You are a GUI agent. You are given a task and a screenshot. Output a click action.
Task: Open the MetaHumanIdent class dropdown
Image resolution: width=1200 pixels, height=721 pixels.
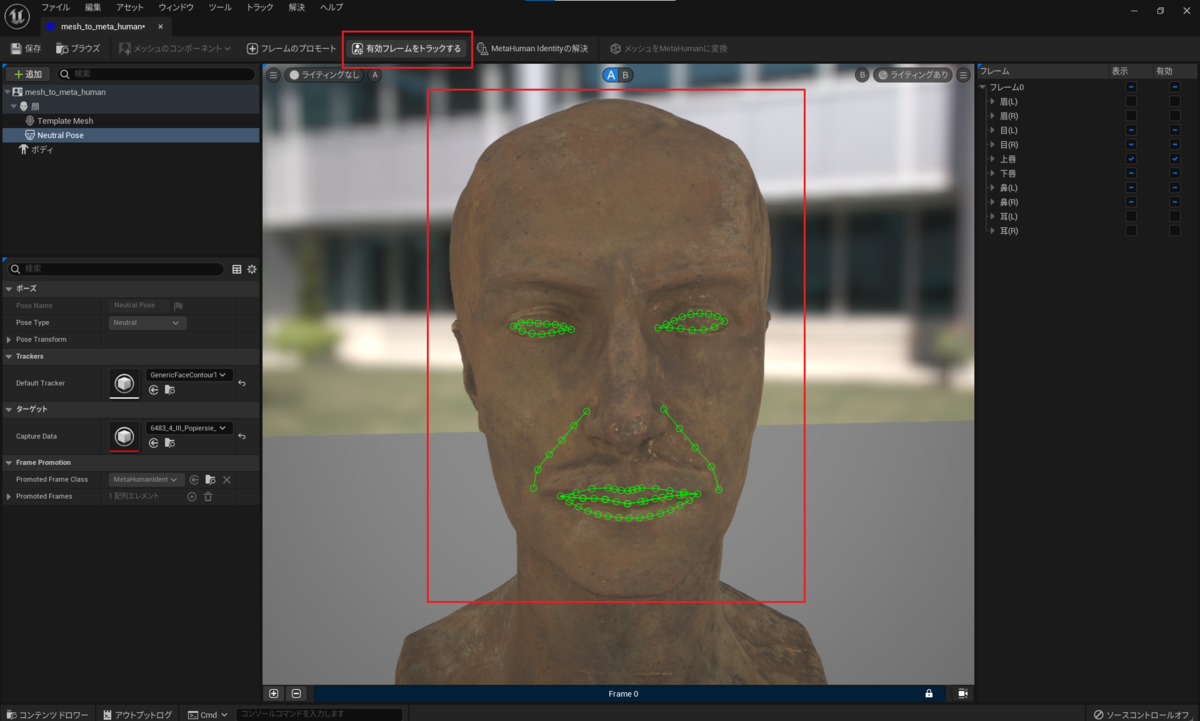(147, 480)
